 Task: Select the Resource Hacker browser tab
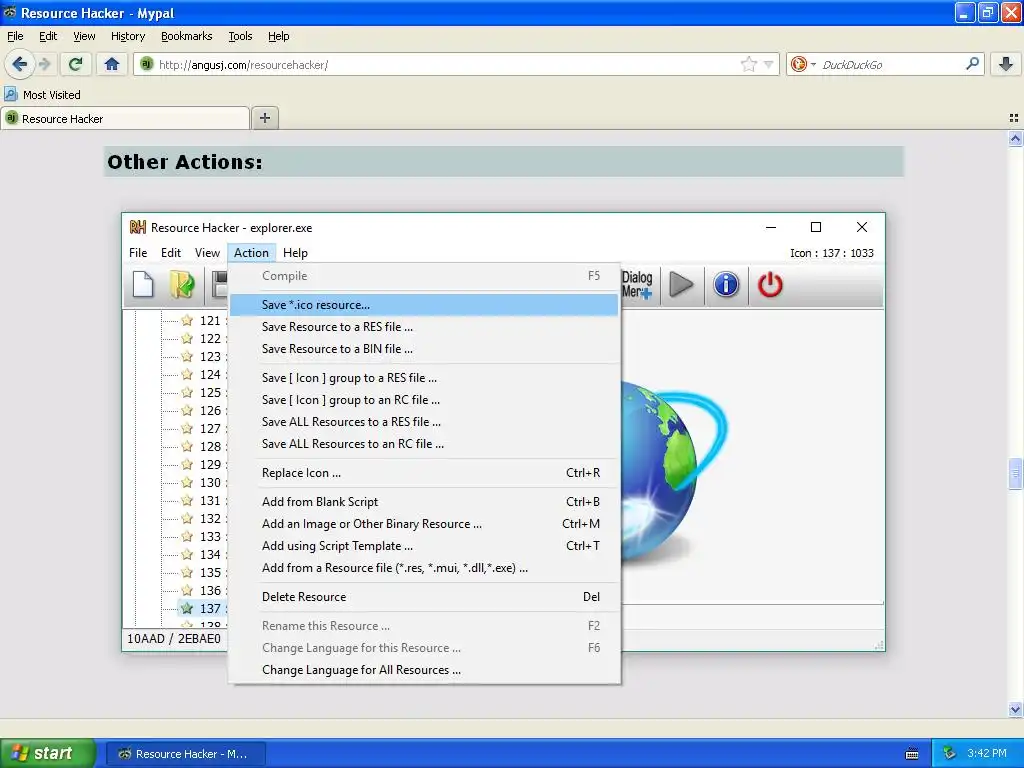[125, 118]
